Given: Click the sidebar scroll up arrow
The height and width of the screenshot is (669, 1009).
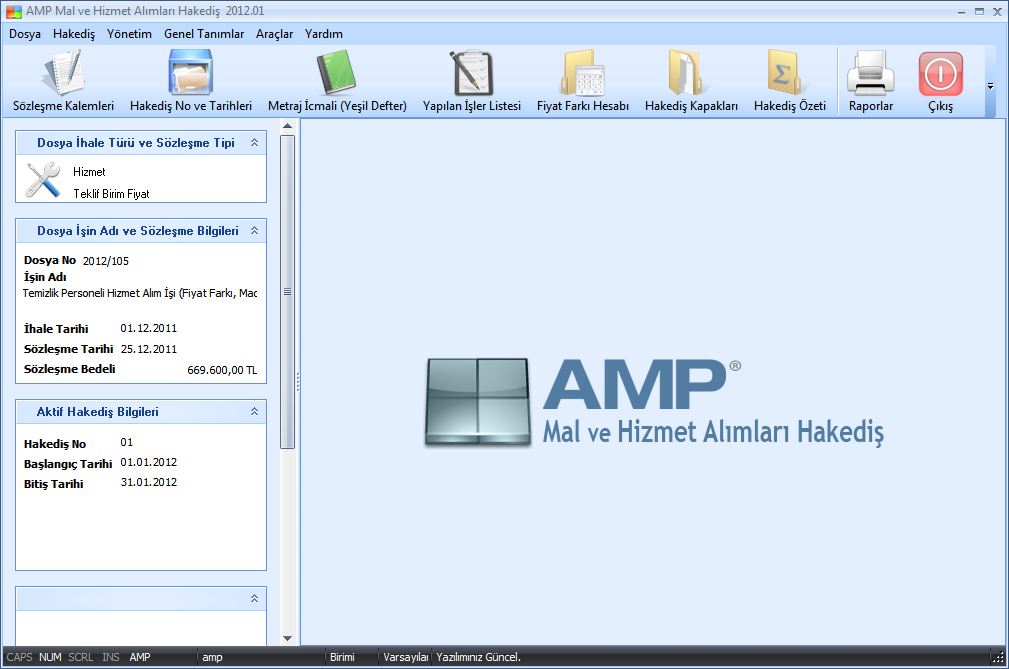Looking at the screenshot, I should click(x=288, y=126).
